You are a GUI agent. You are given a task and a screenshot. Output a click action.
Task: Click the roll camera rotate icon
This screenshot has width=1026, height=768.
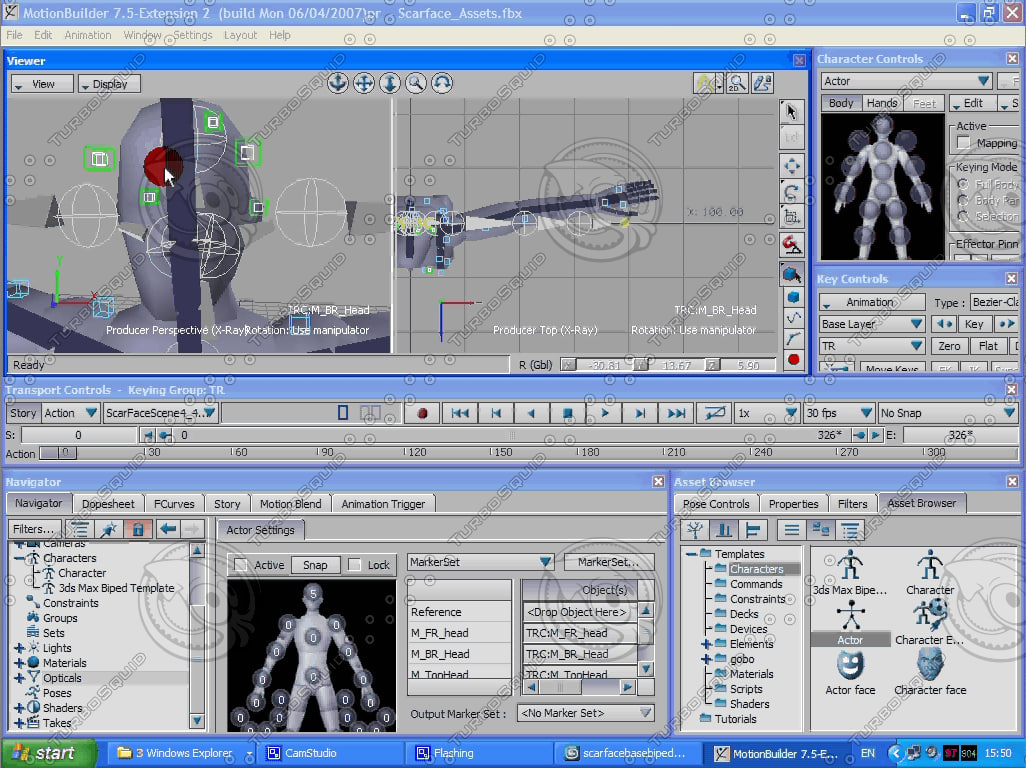442,83
